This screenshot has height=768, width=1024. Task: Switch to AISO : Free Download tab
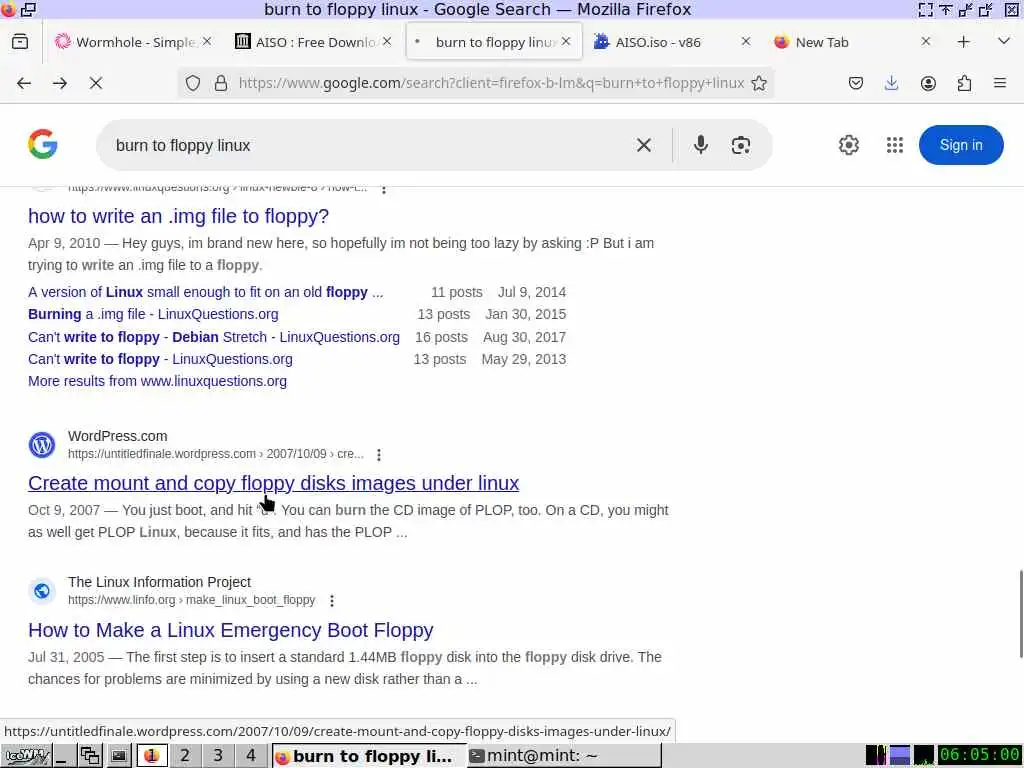pyautogui.click(x=313, y=42)
